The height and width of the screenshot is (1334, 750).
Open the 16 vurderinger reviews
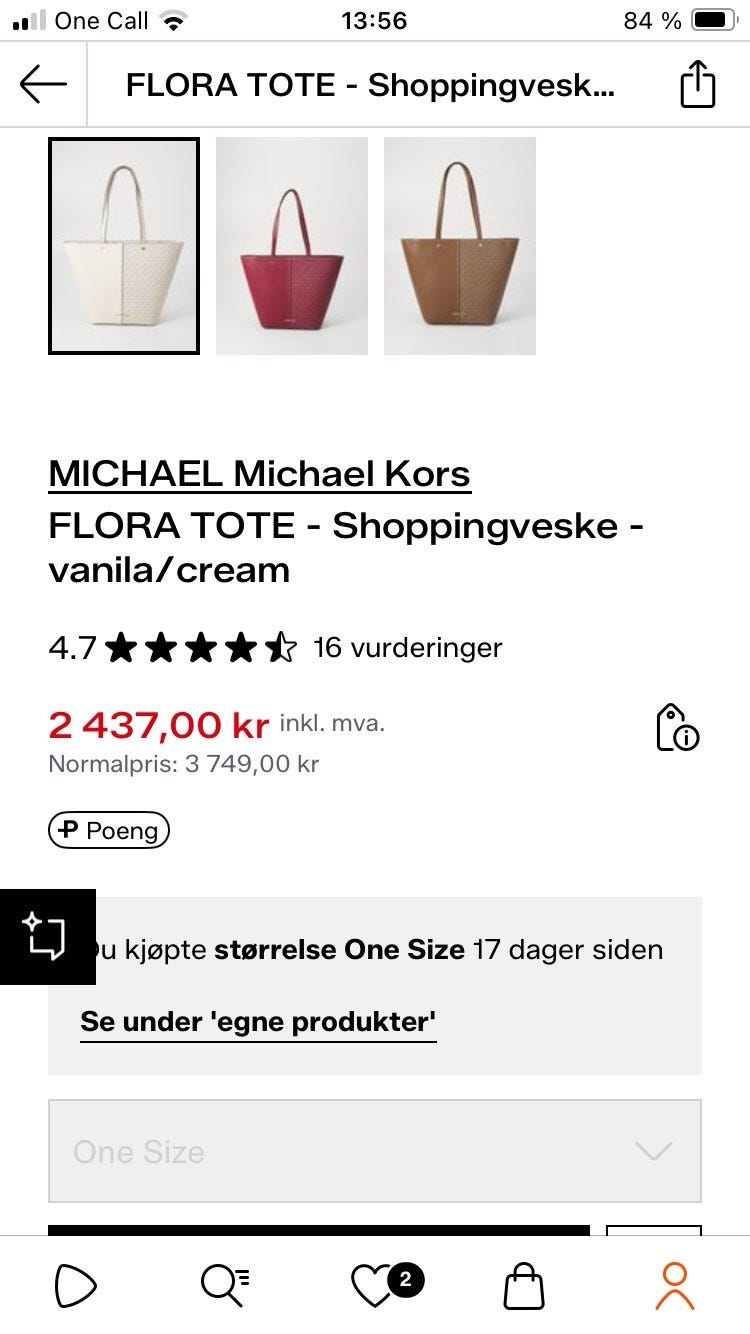pyautogui.click(x=407, y=648)
